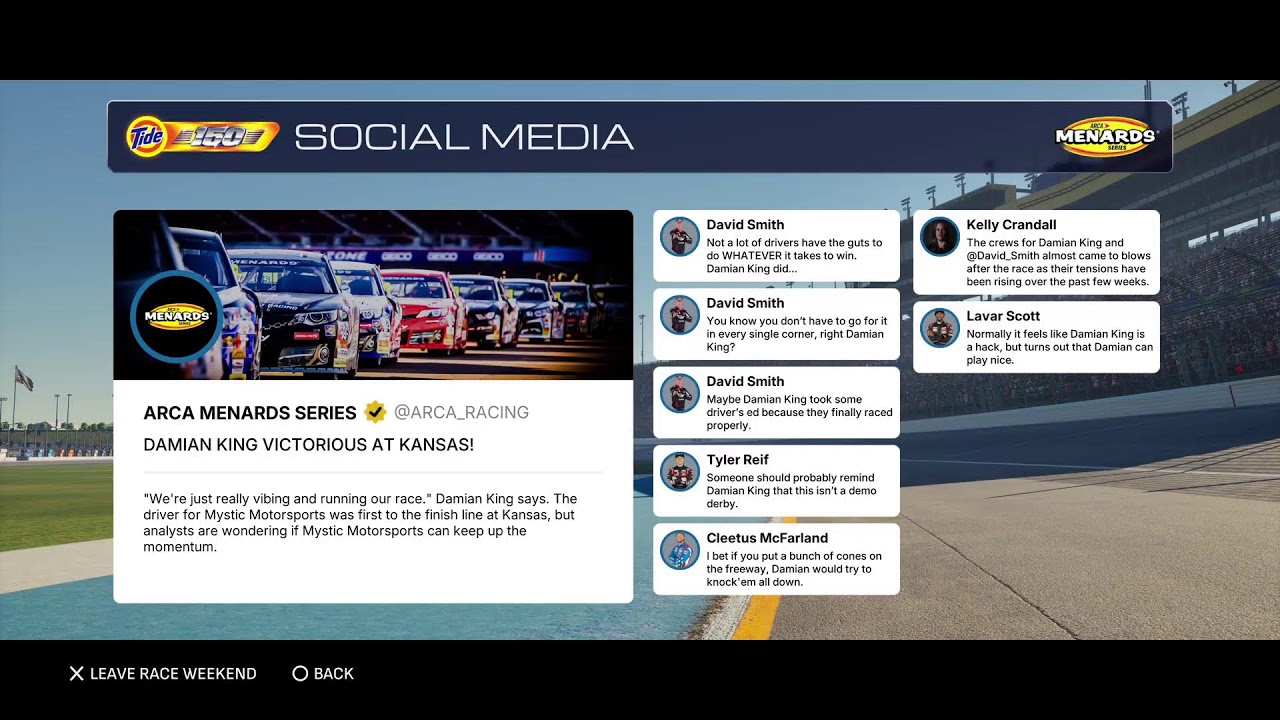The height and width of the screenshot is (720, 1280).
Task: Click the yellow verified badge
Action: tap(375, 412)
